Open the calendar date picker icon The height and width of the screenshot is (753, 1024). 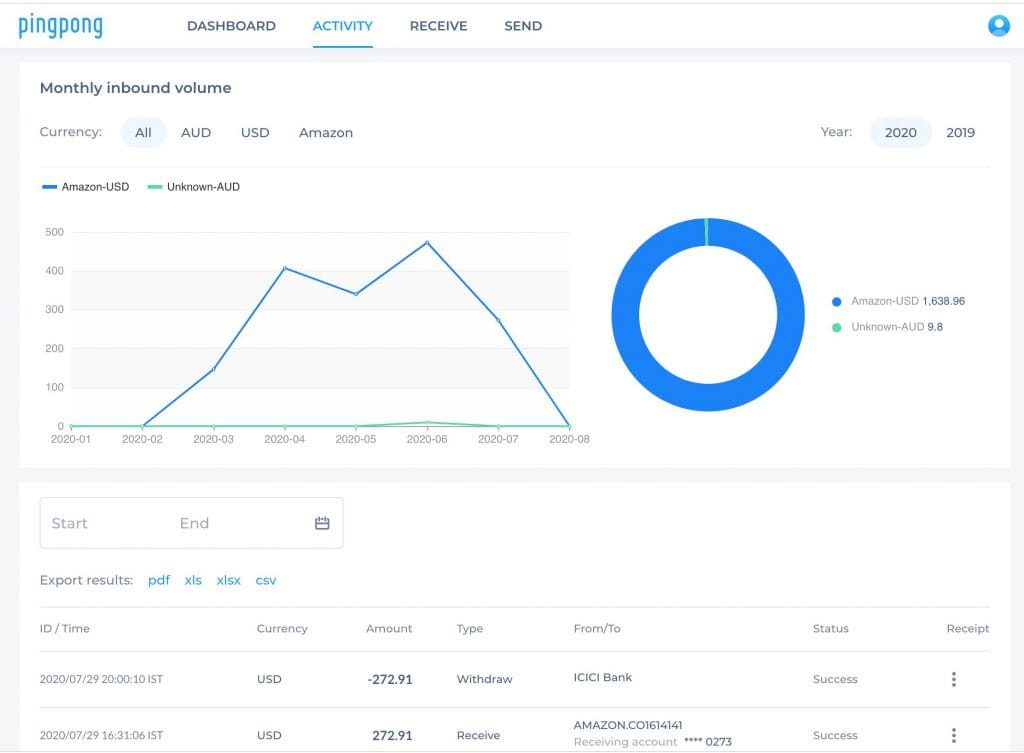321,522
